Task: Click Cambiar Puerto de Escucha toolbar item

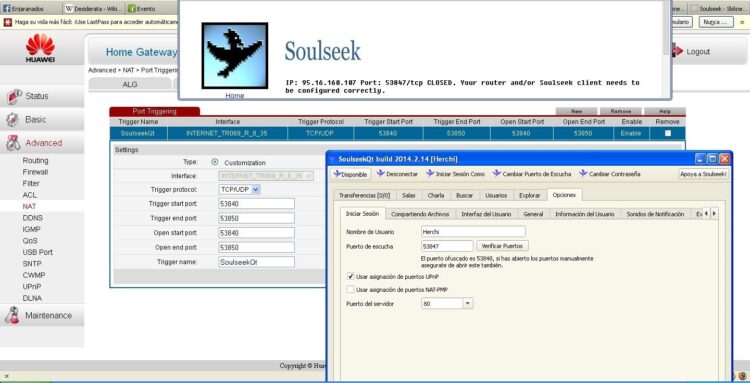Action: [x=532, y=174]
